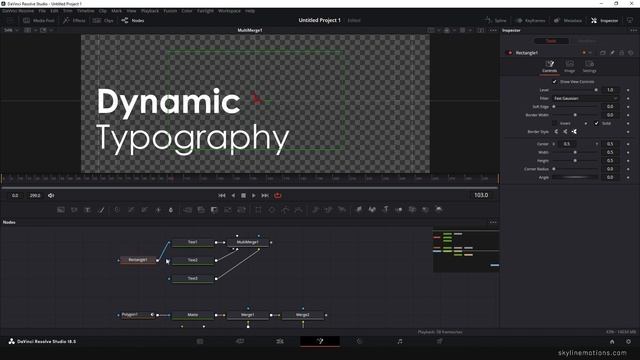This screenshot has height=360, width=640.
Task: Toggle the Effects panel
Action: [74, 20]
